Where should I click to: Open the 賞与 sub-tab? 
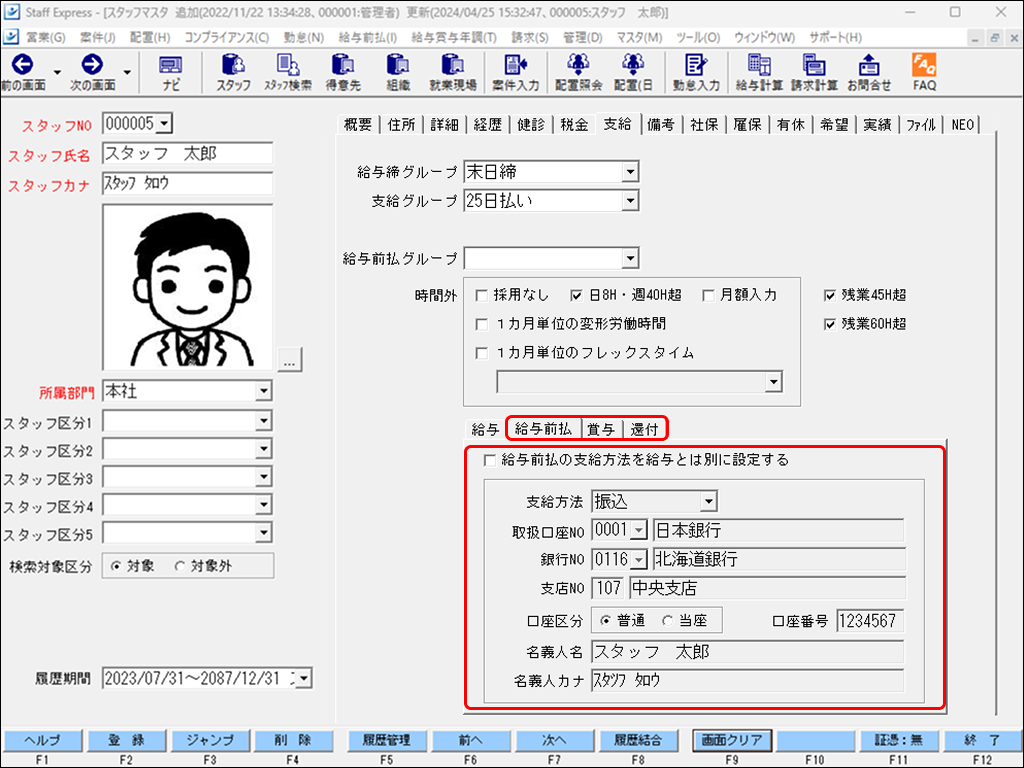pyautogui.click(x=600, y=430)
